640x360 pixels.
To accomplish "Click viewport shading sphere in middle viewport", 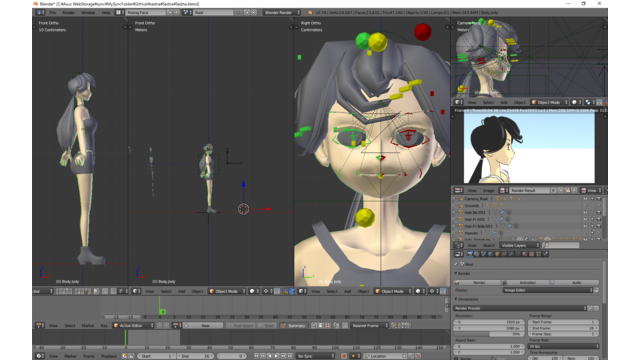I will (x=253, y=291).
